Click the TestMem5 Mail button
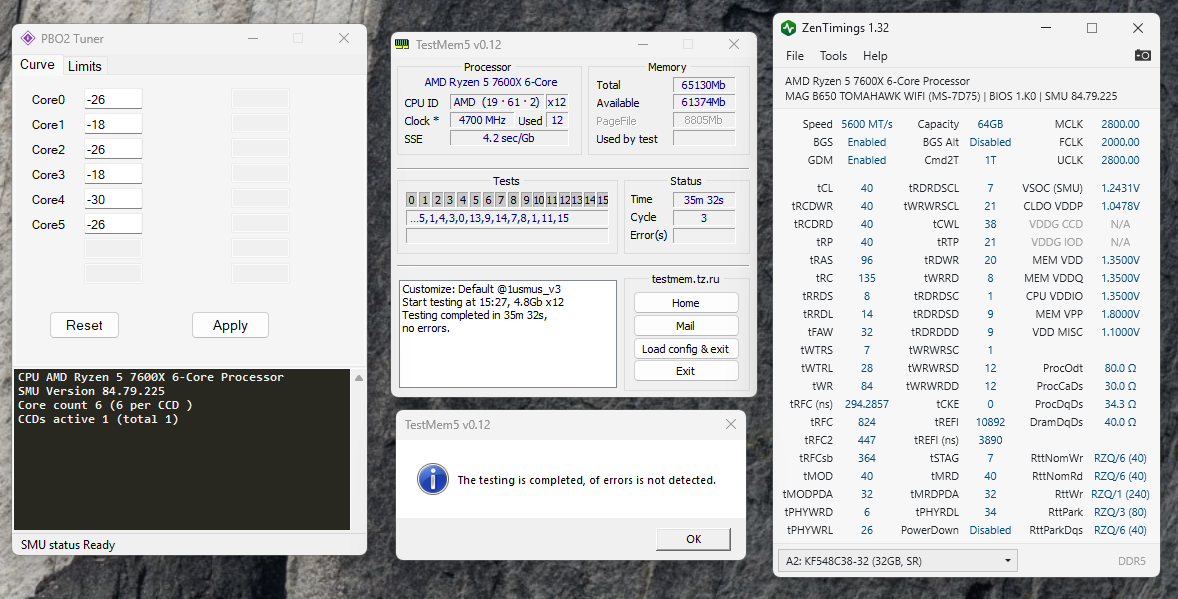The height and width of the screenshot is (599, 1178). 686,325
